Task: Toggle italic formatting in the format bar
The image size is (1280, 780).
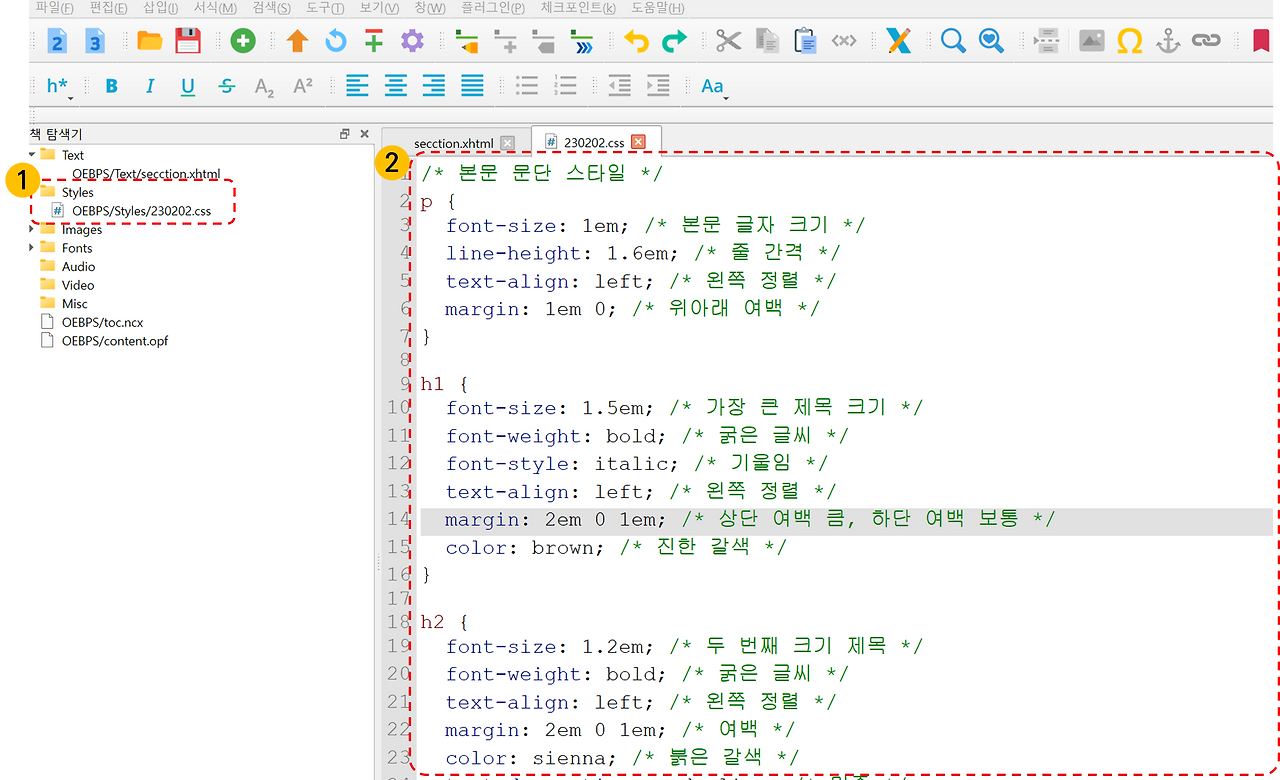Action: tap(149, 86)
